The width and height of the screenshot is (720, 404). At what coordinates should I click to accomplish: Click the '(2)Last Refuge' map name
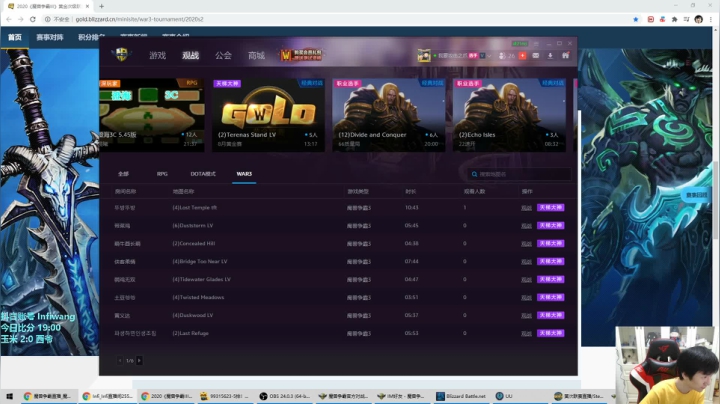(190, 333)
